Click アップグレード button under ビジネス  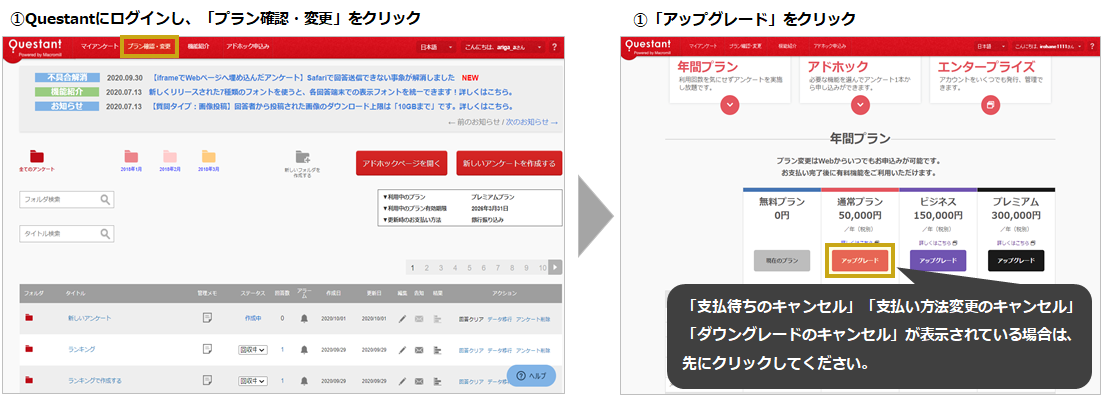938,260
